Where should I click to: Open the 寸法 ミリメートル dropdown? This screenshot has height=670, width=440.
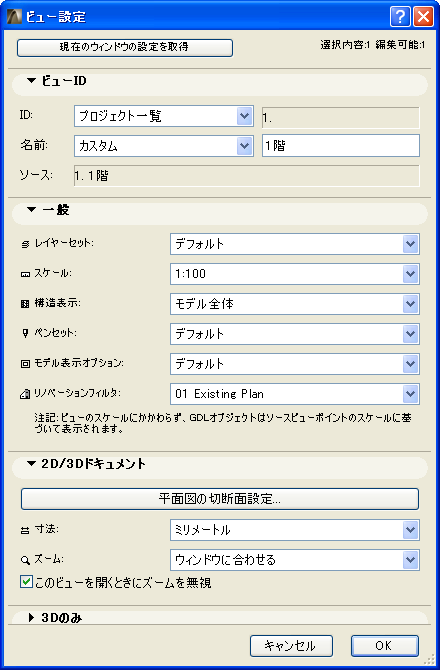tap(295, 530)
